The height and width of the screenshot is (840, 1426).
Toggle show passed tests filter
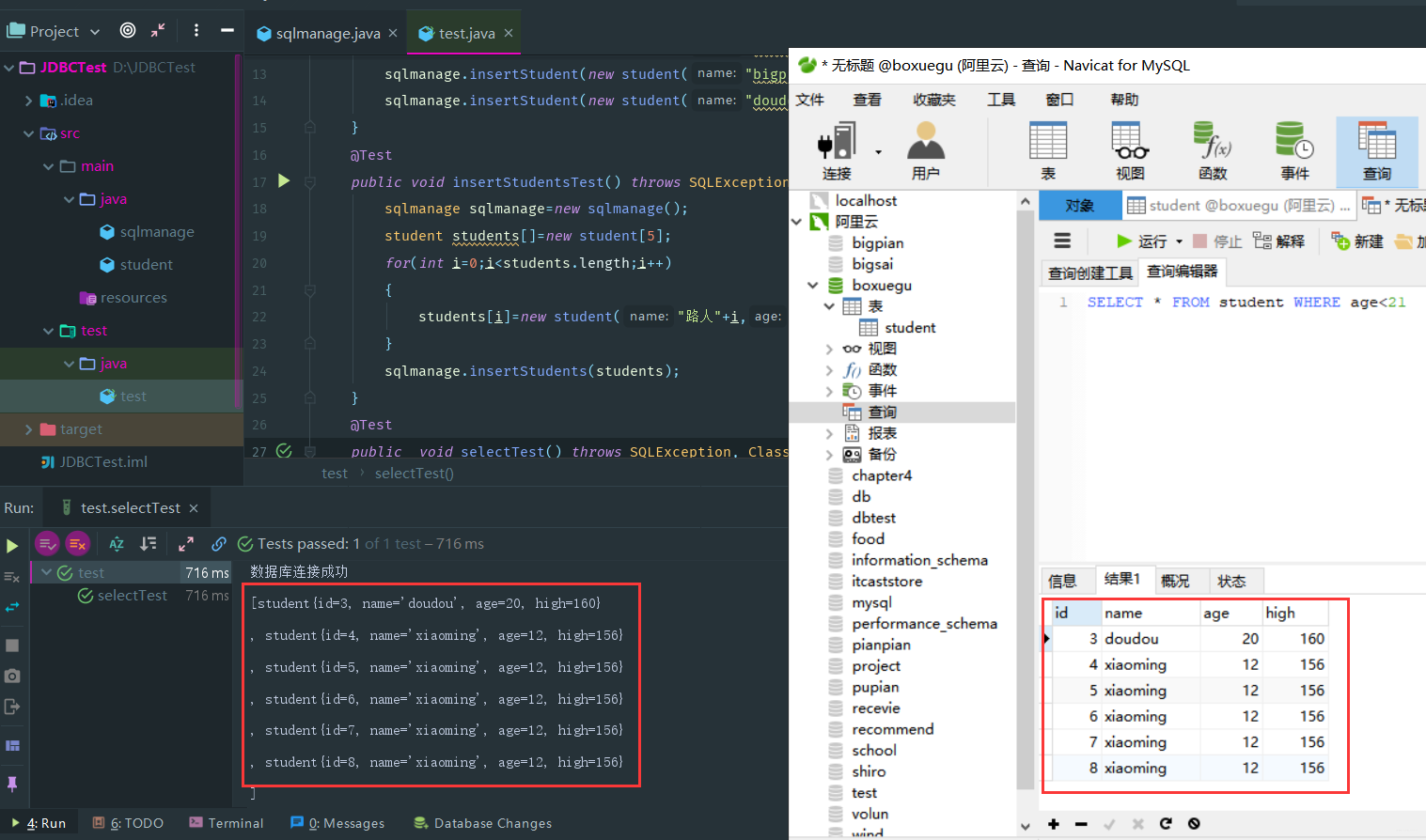(x=47, y=544)
